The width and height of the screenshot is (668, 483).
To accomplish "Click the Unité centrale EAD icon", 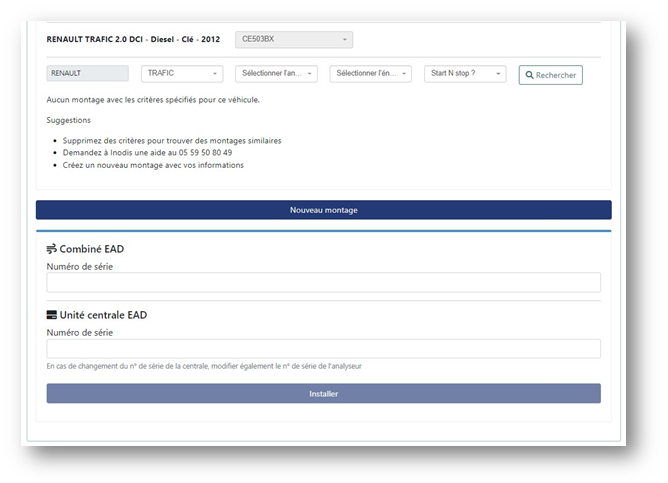I will click(52, 315).
